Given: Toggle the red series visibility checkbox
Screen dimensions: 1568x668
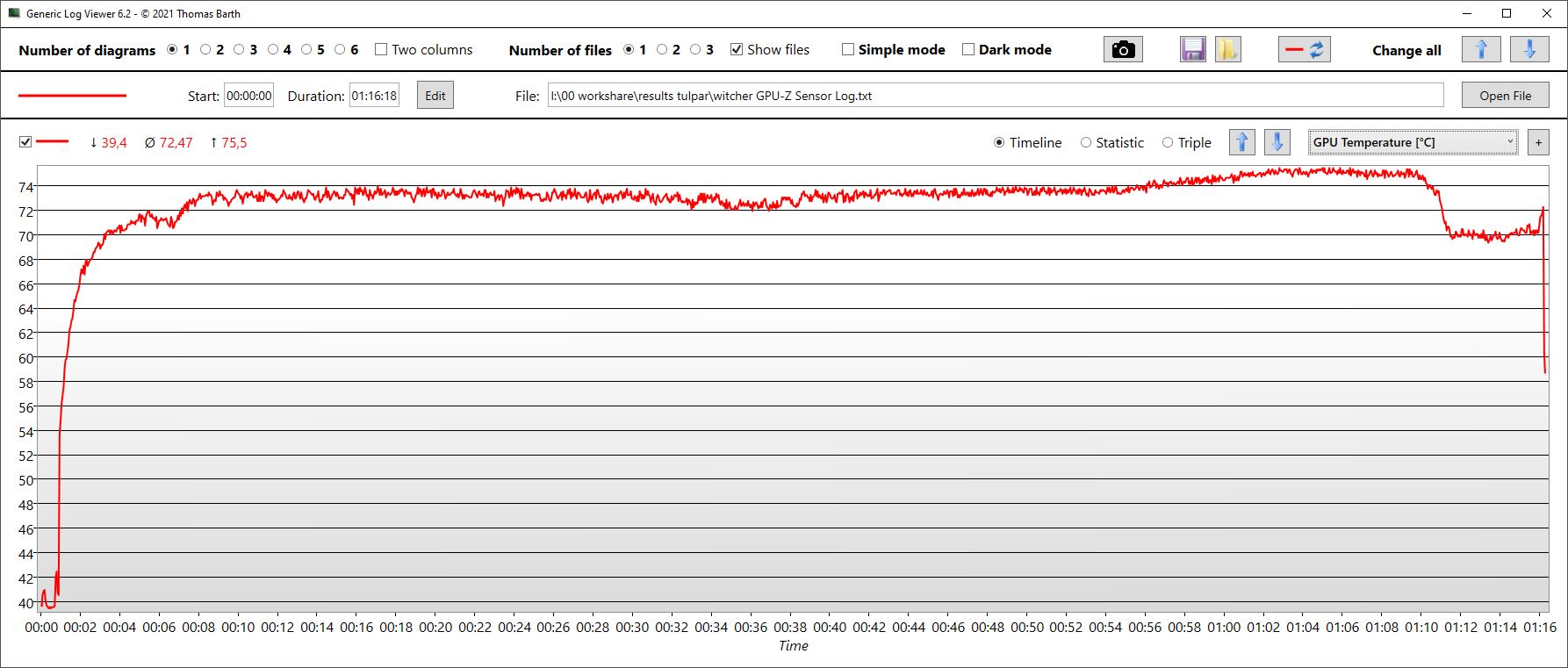Looking at the screenshot, I should tap(25, 142).
